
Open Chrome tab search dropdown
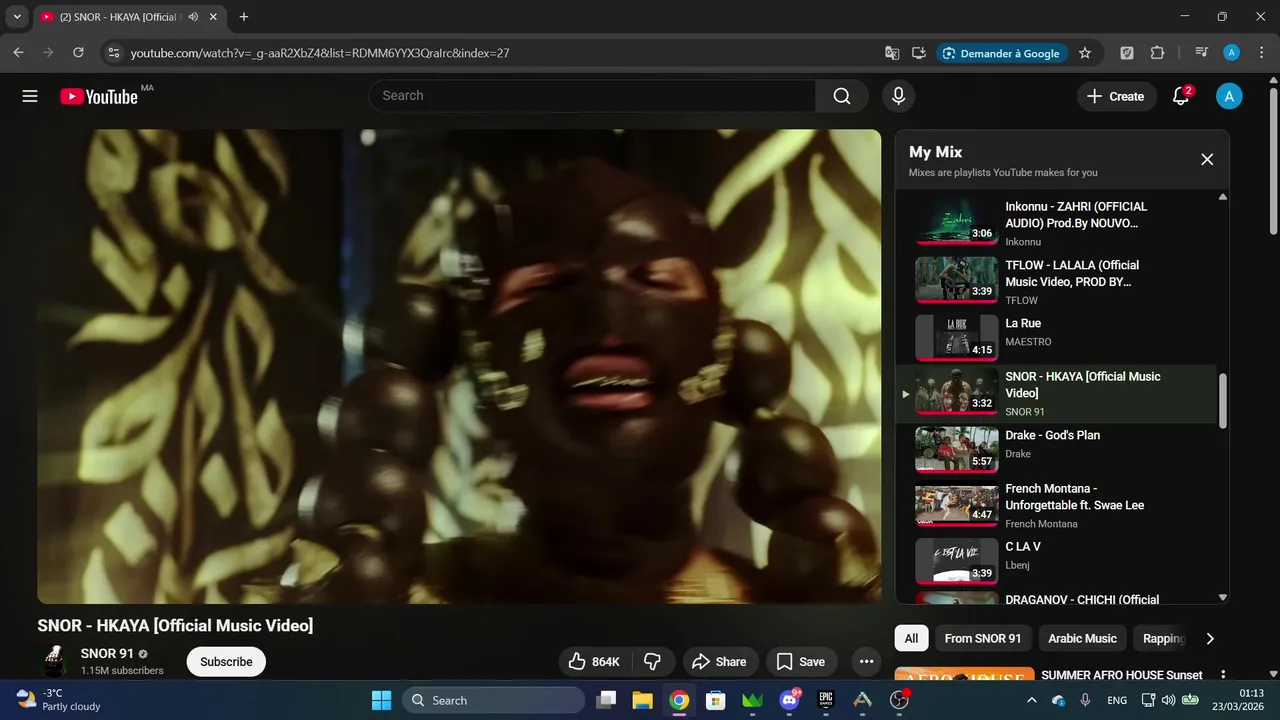click(x=17, y=17)
